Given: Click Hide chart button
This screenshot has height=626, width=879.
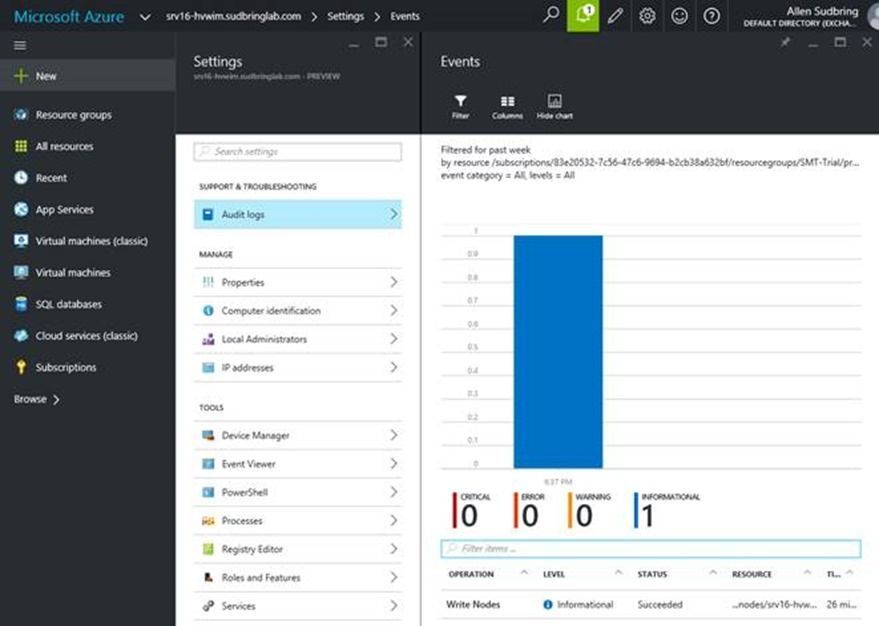Looking at the screenshot, I should tap(554, 106).
